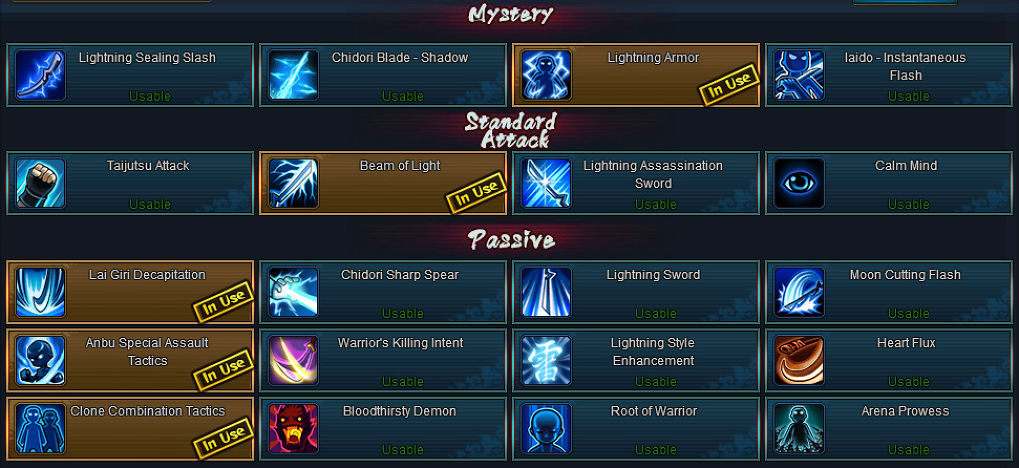The image size is (1019, 468).
Task: Toggle In Use badge on Clone Combination Tactics
Action: (223, 437)
